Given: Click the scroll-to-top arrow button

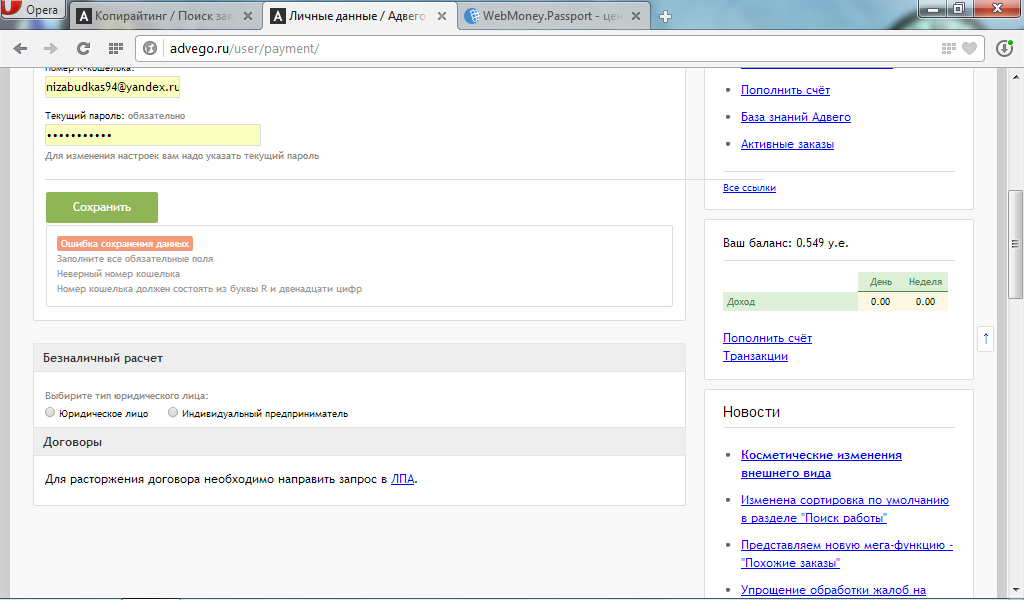Looking at the screenshot, I should click(985, 339).
